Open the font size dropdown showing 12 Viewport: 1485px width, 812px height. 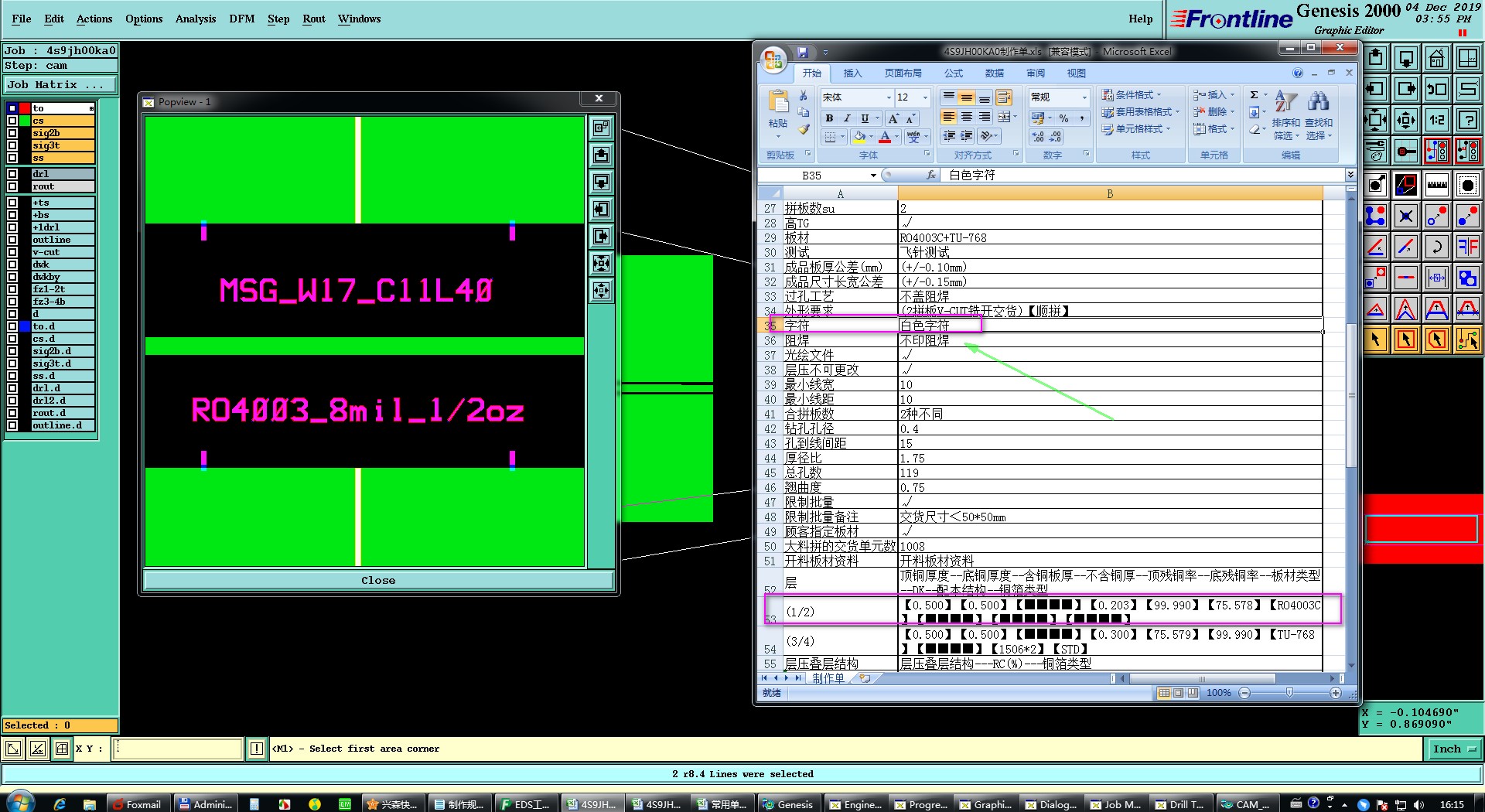pos(925,97)
